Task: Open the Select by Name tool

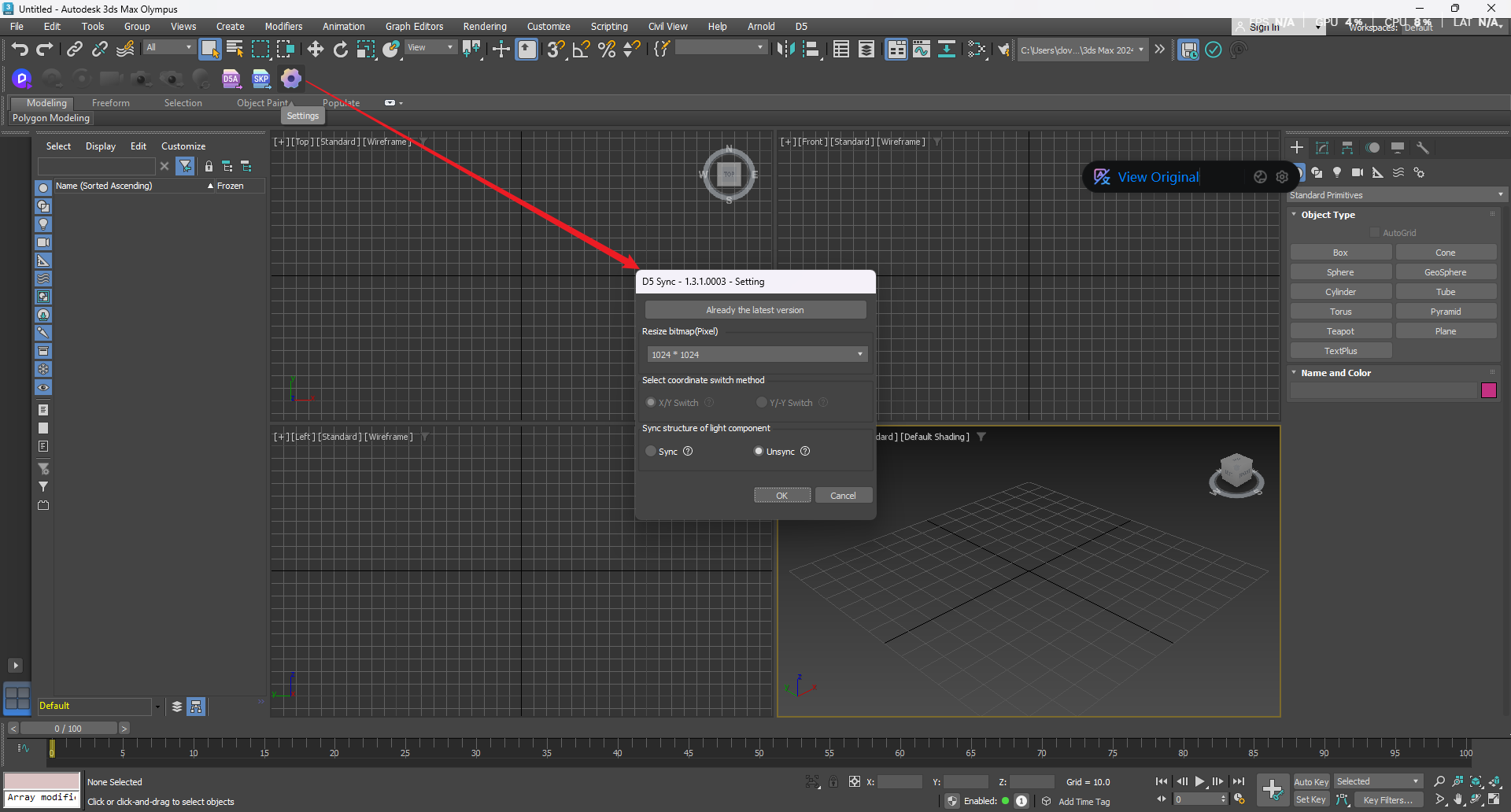Action: click(235, 50)
